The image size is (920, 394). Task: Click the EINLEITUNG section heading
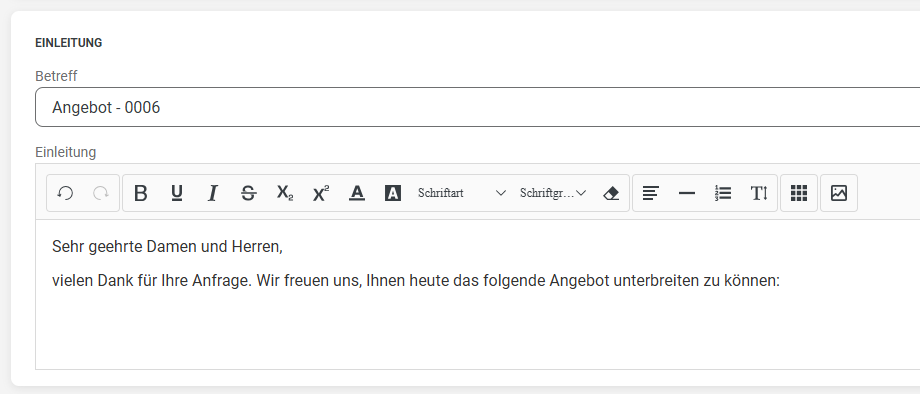(x=69, y=43)
